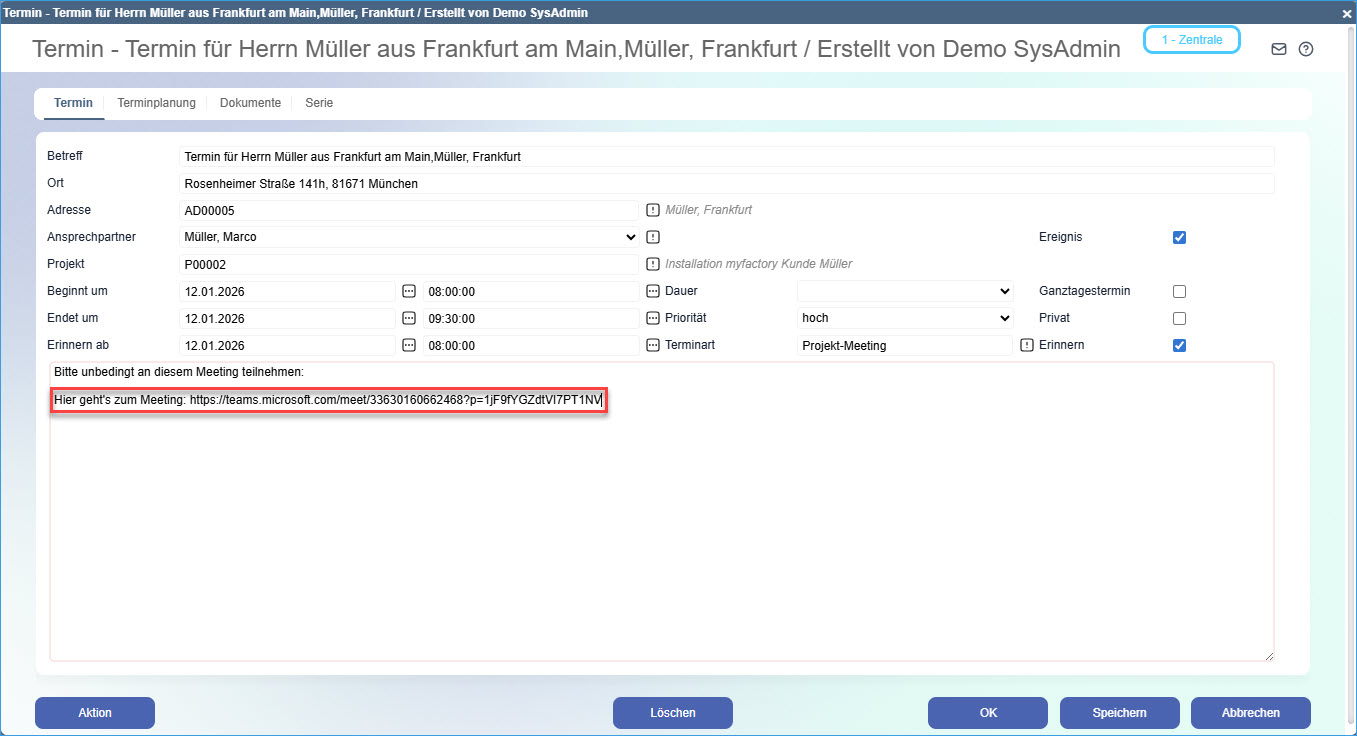Image resolution: width=1357 pixels, height=736 pixels.
Task: Click into the Ort address field
Action: tap(727, 183)
